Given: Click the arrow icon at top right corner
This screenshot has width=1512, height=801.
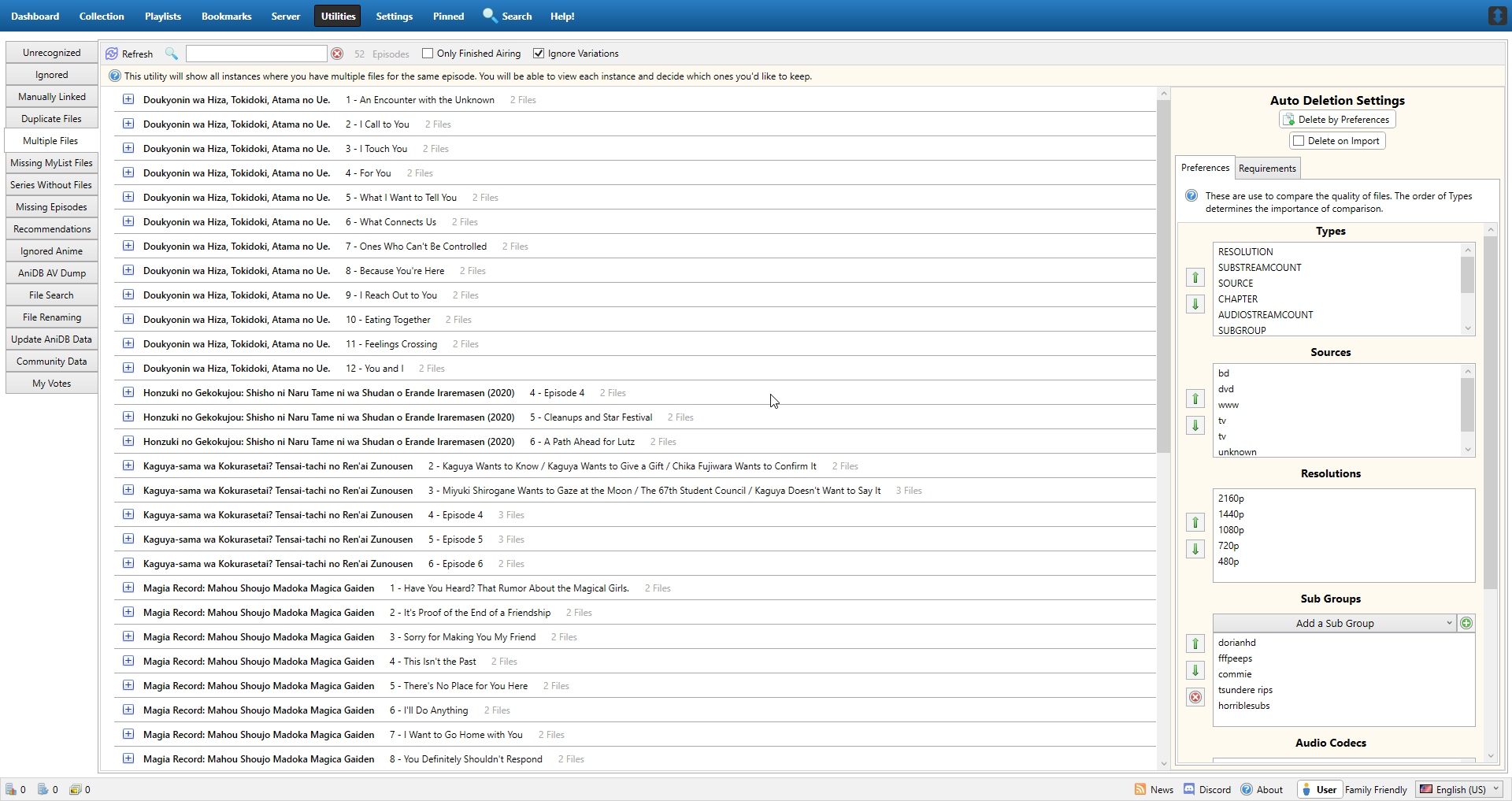Looking at the screenshot, I should pyautogui.click(x=1497, y=16).
